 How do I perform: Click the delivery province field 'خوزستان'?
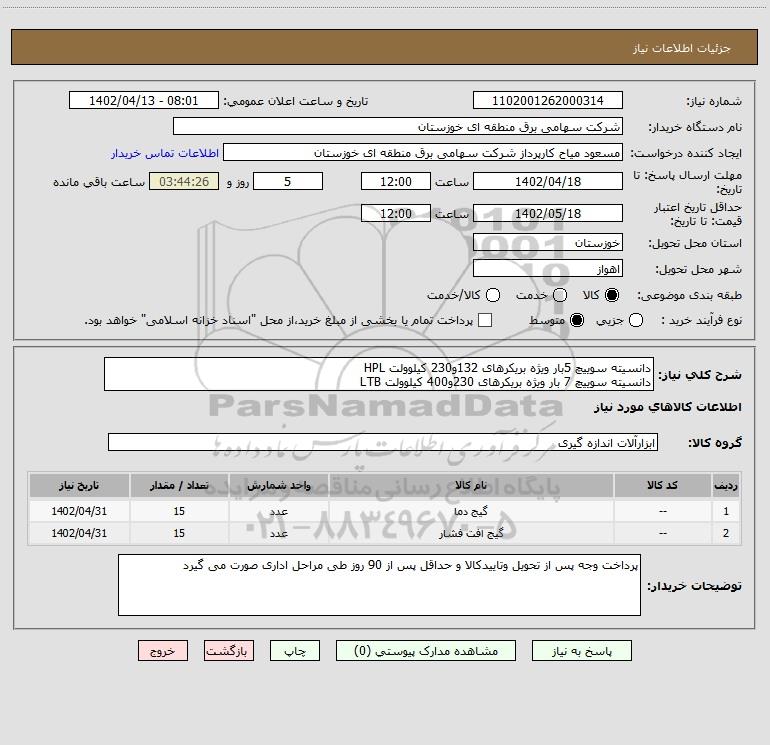click(x=548, y=243)
